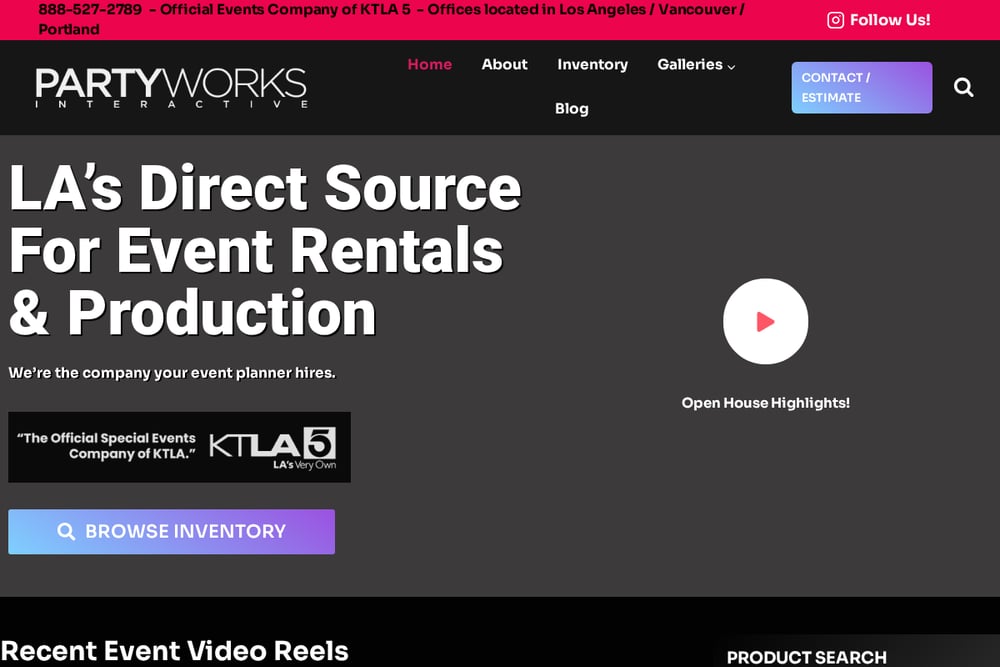Open the Follow Us! link
1000x667 pixels.
pyautogui.click(x=890, y=20)
